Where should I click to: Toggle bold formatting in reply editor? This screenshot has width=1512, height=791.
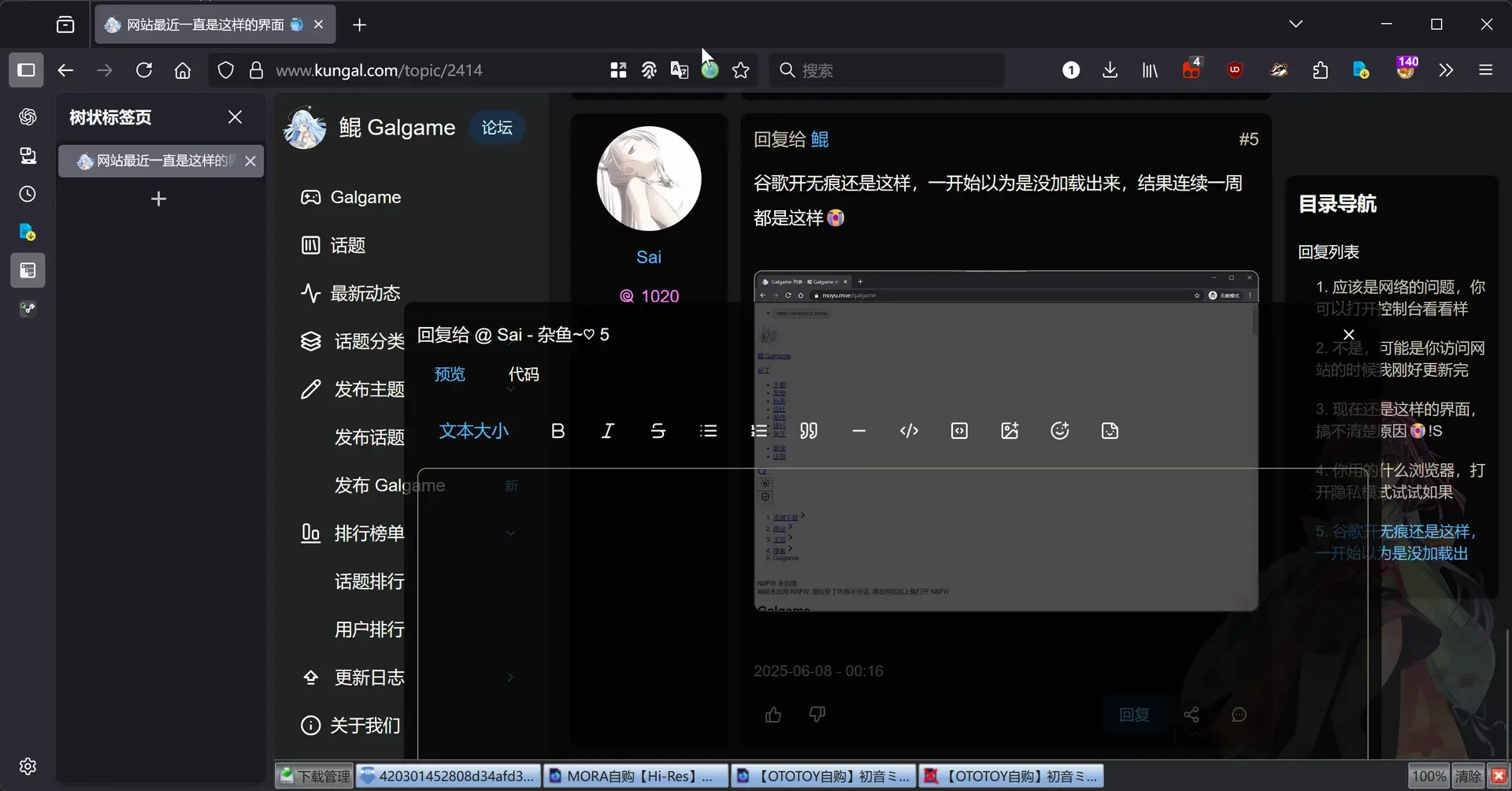tap(558, 431)
